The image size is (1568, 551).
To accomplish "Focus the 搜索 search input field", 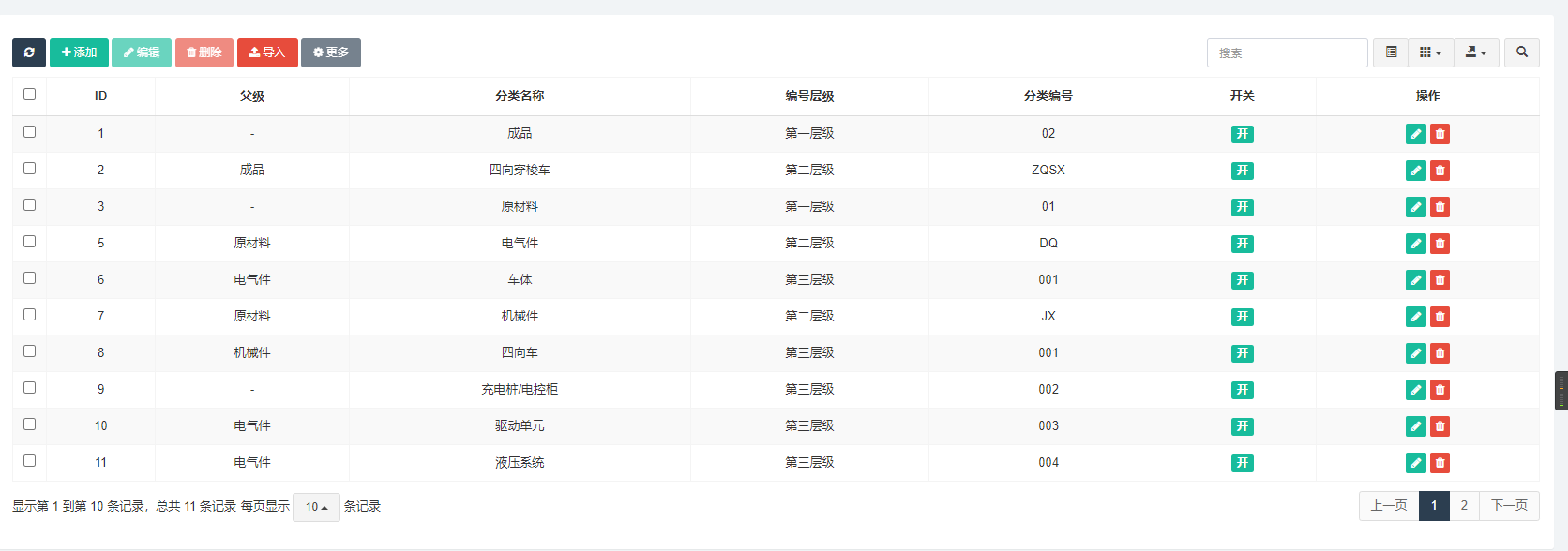I will pyautogui.click(x=1287, y=52).
